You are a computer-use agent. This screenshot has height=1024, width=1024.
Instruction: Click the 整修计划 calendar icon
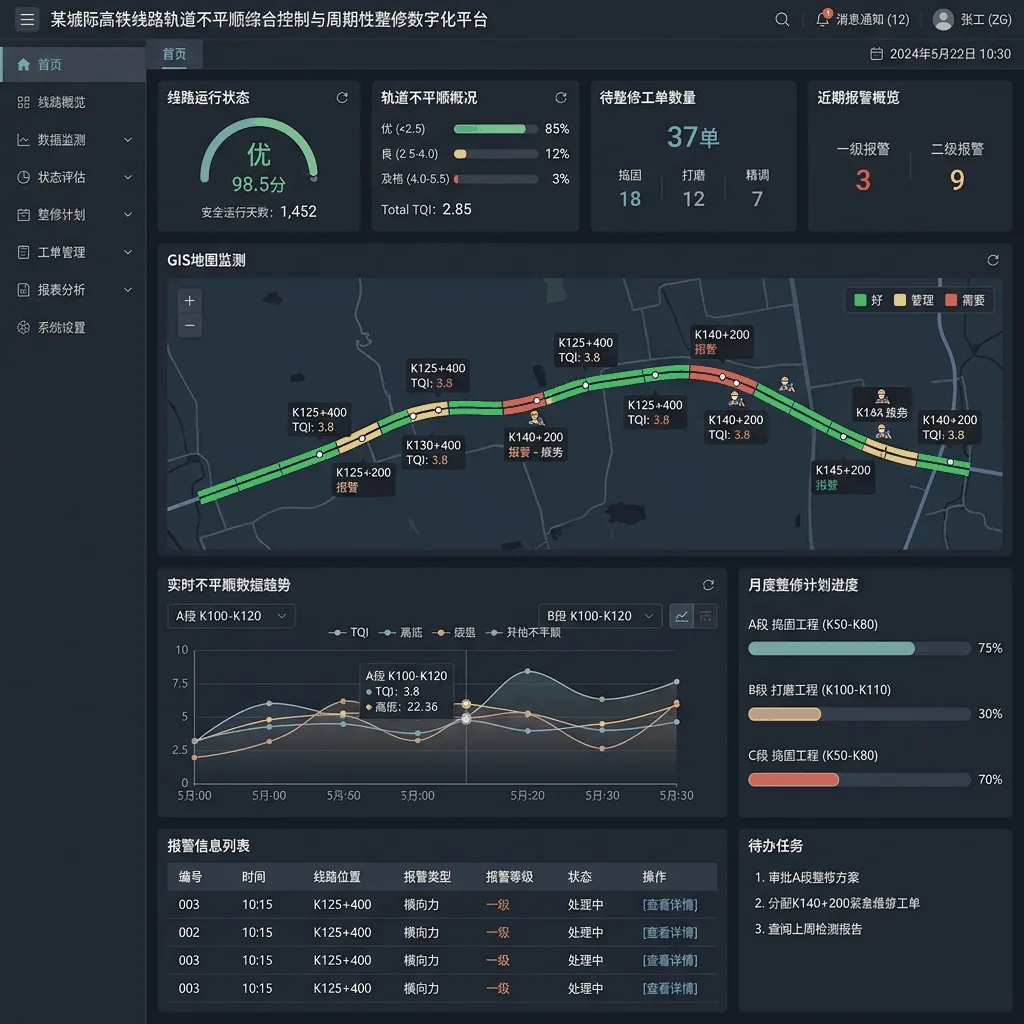(x=24, y=215)
